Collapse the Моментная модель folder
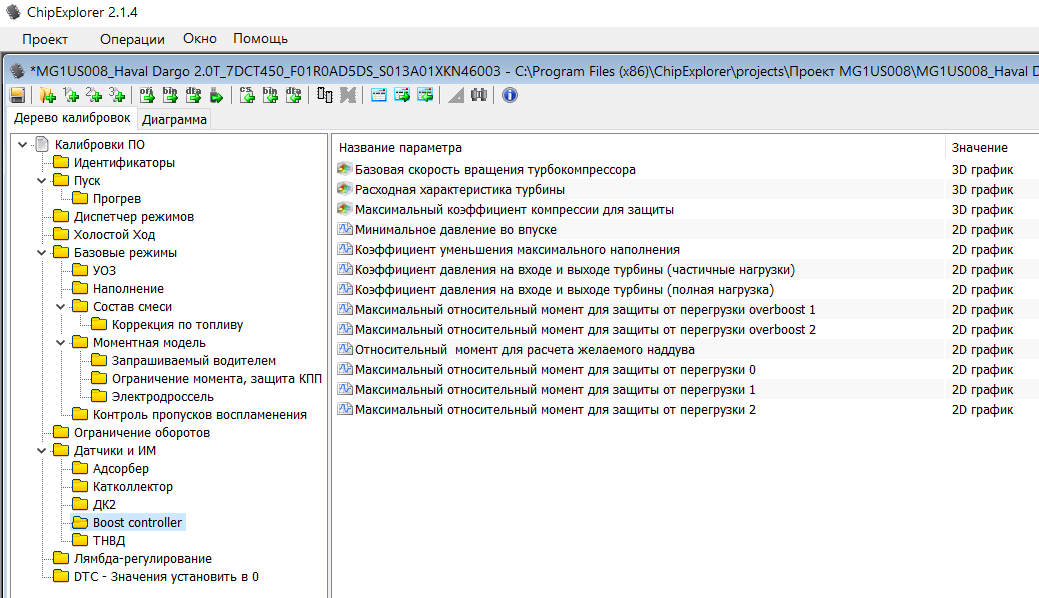 click(x=60, y=343)
